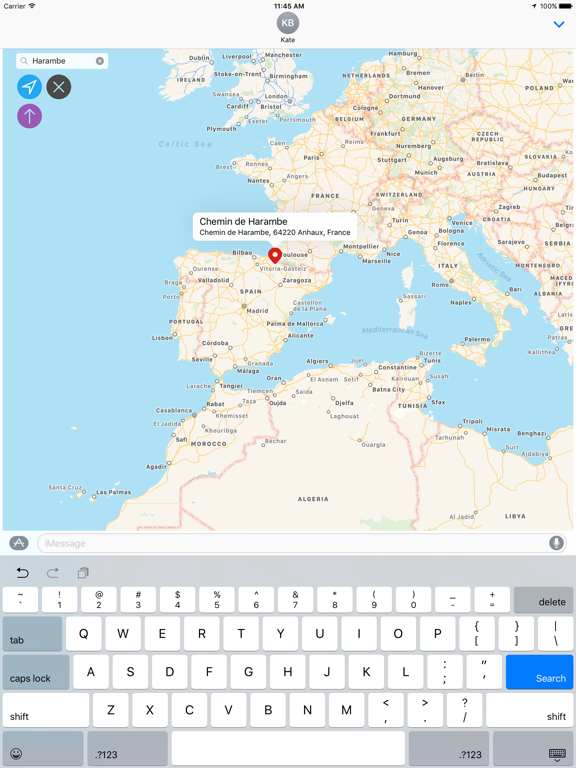Tap the delete key
Screen dimensions: 576x768
[543, 600]
